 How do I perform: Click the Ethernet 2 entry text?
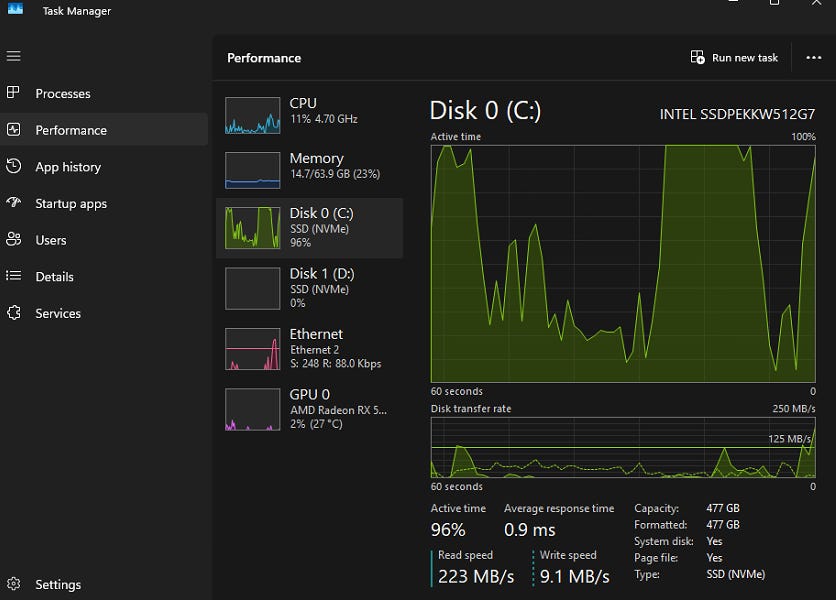tap(315, 350)
